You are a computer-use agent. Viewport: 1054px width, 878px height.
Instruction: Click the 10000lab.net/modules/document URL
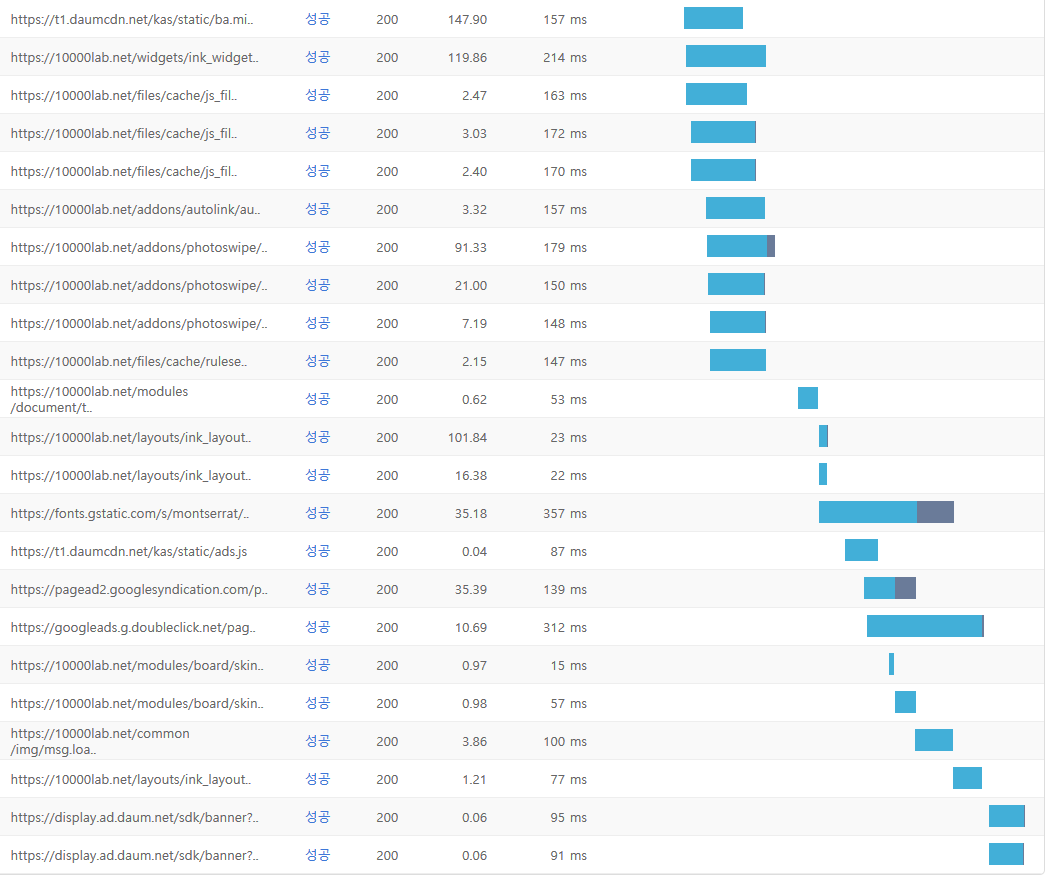point(99,399)
